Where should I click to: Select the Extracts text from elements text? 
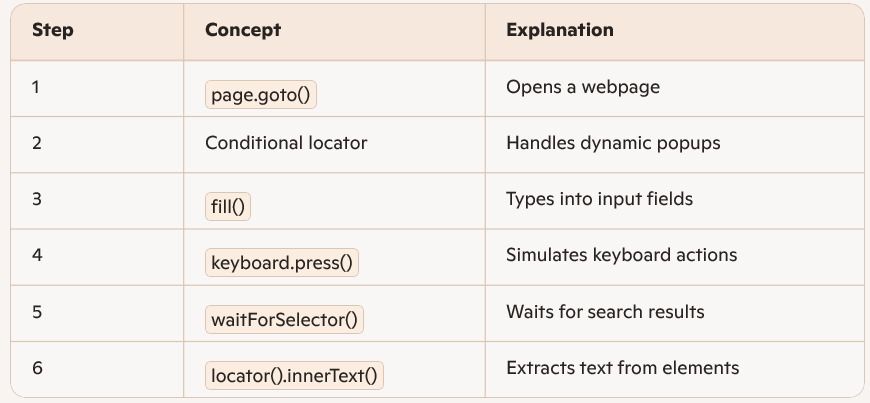coord(622,368)
